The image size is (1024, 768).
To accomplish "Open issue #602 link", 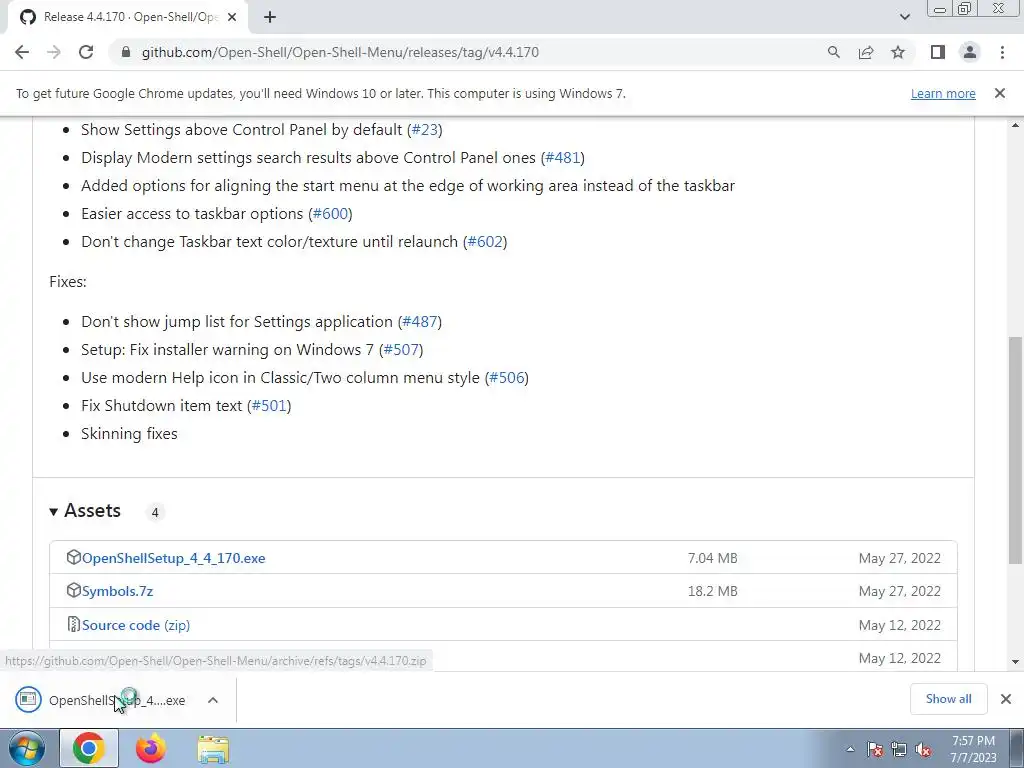I will click(x=485, y=242).
